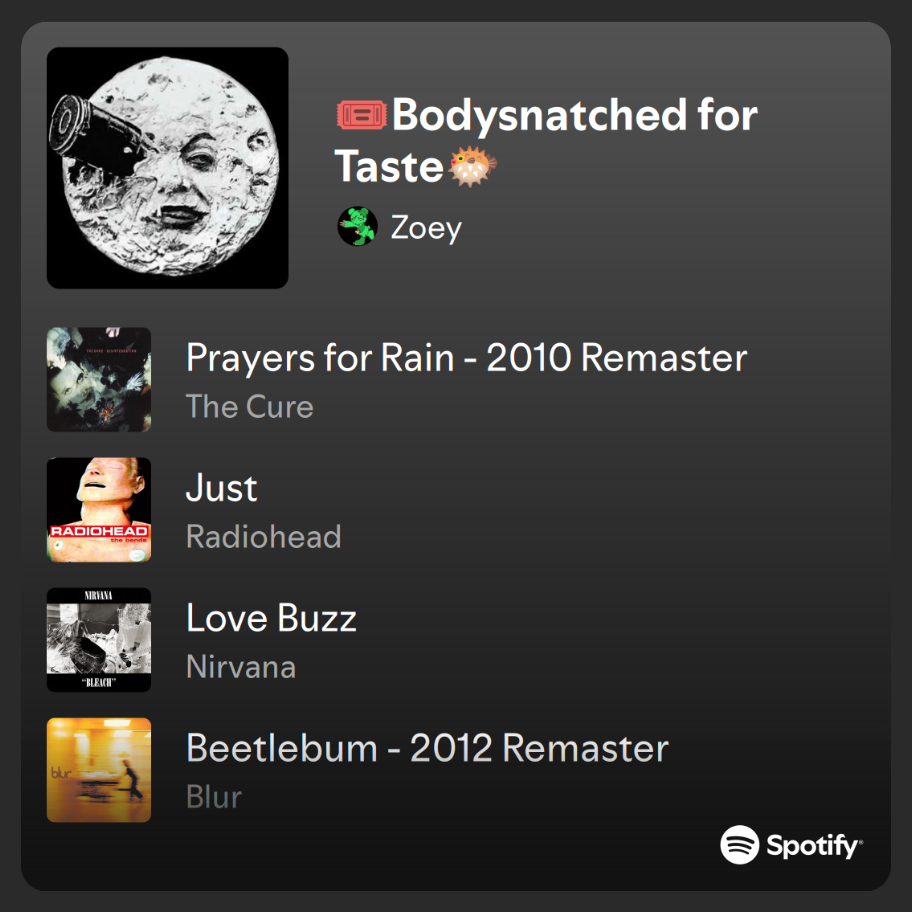This screenshot has height=912, width=912.
Task: Open Zoey's profile name link
Action: tap(426, 228)
